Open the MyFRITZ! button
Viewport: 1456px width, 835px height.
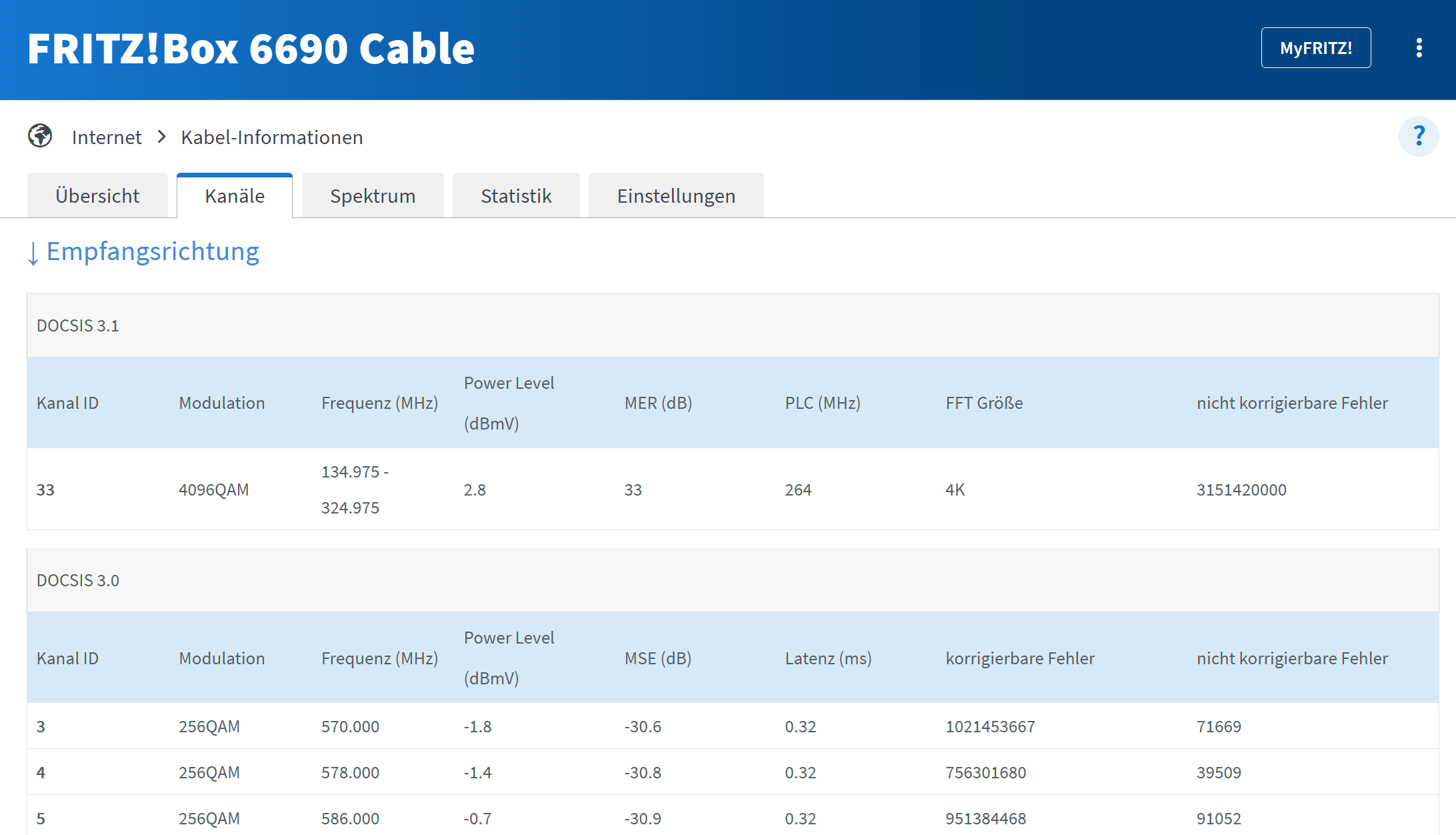[1315, 48]
